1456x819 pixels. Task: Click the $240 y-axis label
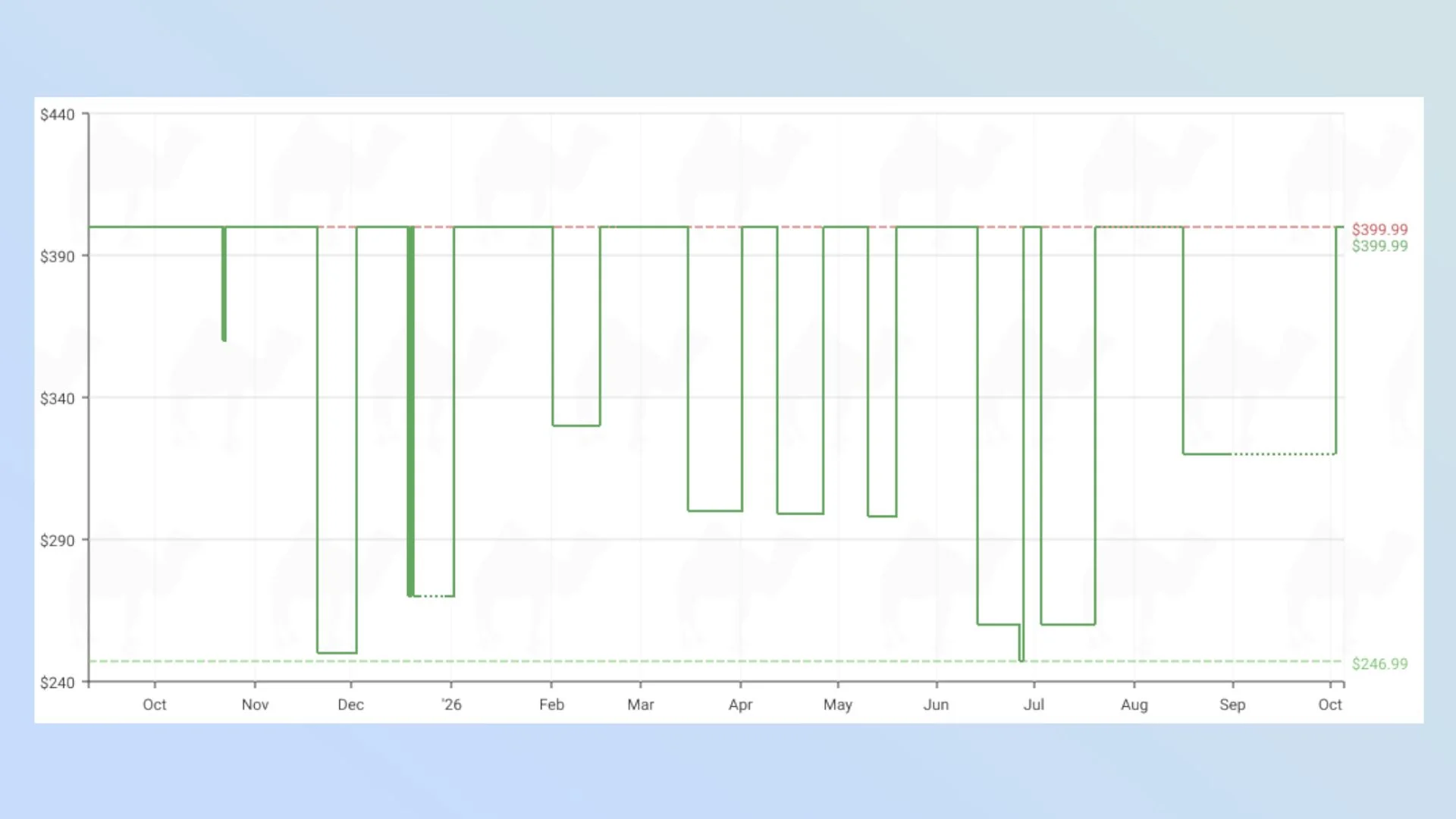58,682
